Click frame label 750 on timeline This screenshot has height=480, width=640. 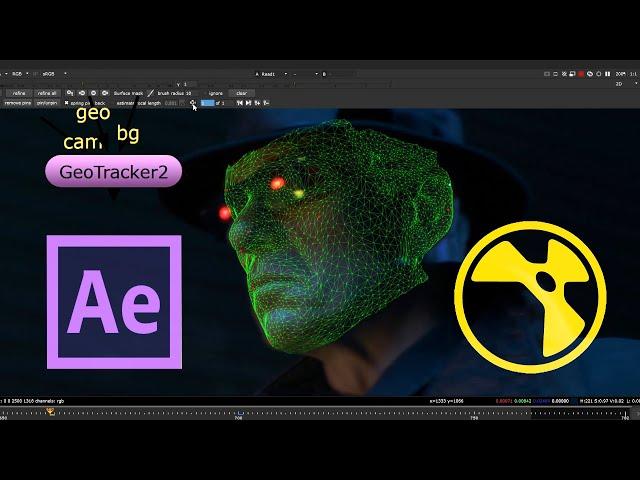click(x=474, y=418)
